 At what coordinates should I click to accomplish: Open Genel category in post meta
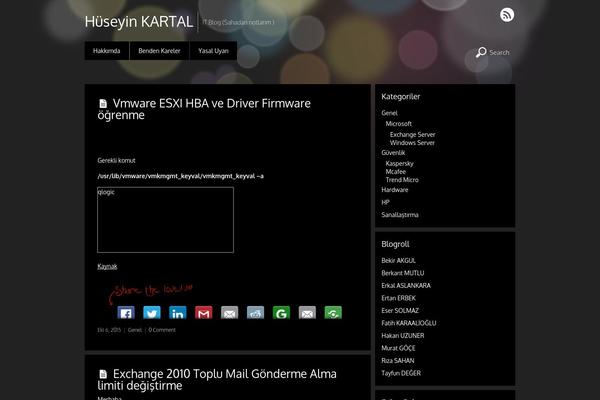135,330
